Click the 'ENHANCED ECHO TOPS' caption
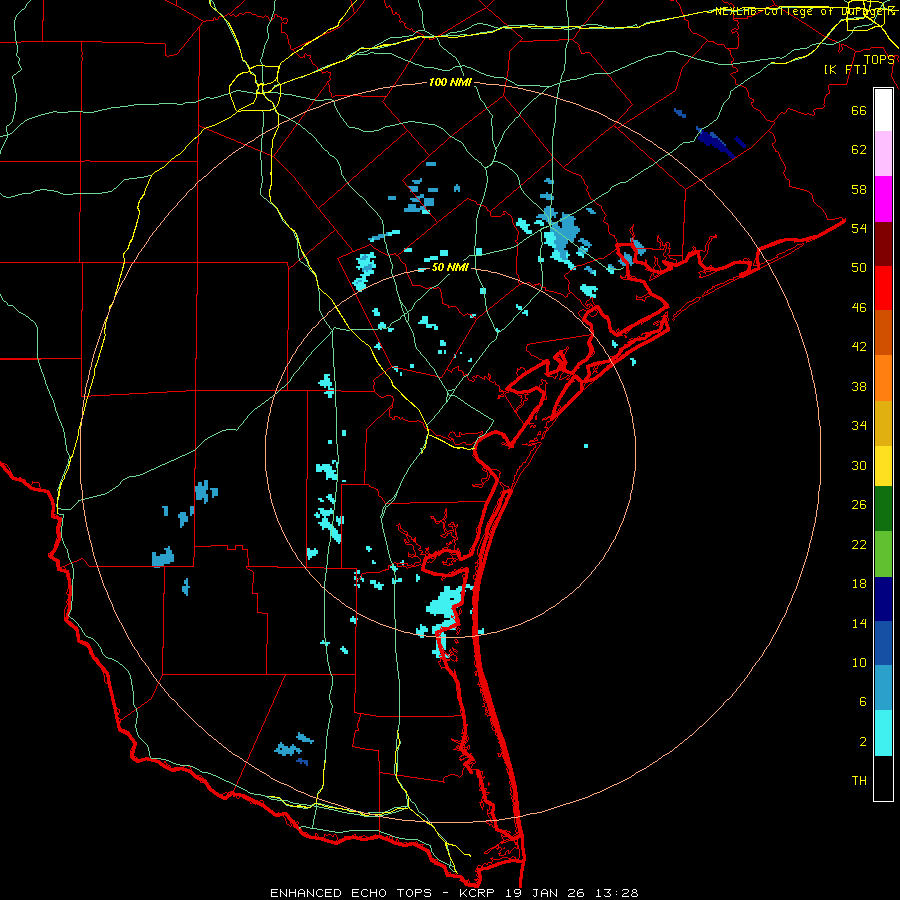900x900 pixels. click(351, 893)
